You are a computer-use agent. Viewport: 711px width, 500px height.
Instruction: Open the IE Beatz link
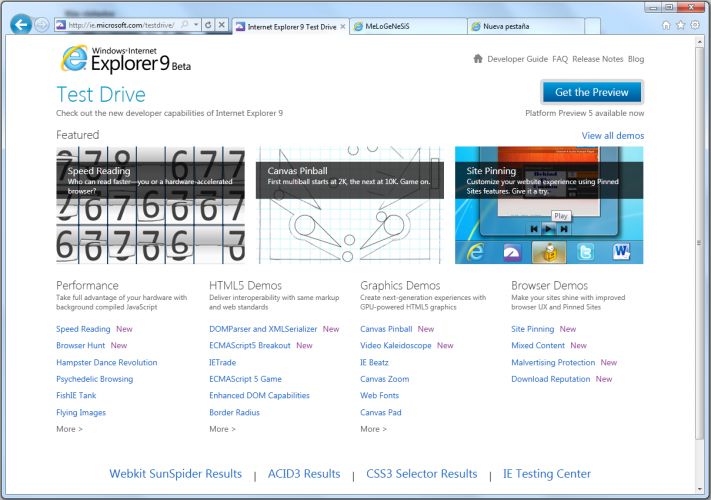[374, 363]
